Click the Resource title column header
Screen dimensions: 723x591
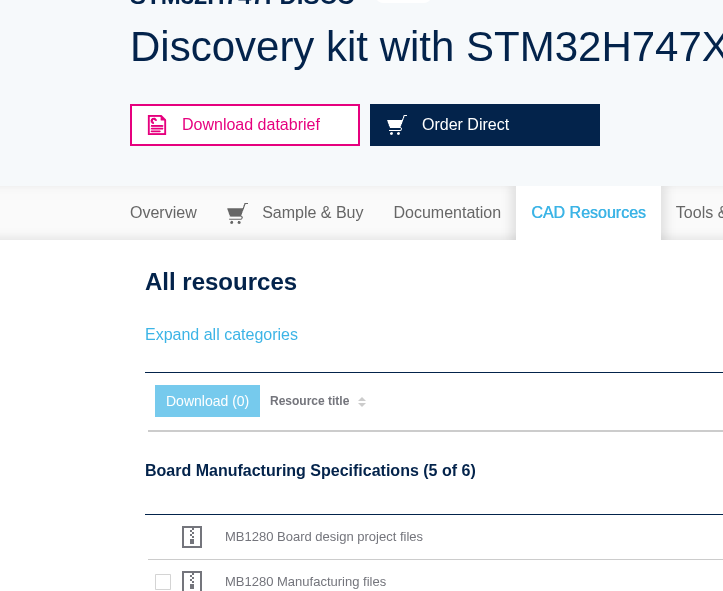pos(309,401)
